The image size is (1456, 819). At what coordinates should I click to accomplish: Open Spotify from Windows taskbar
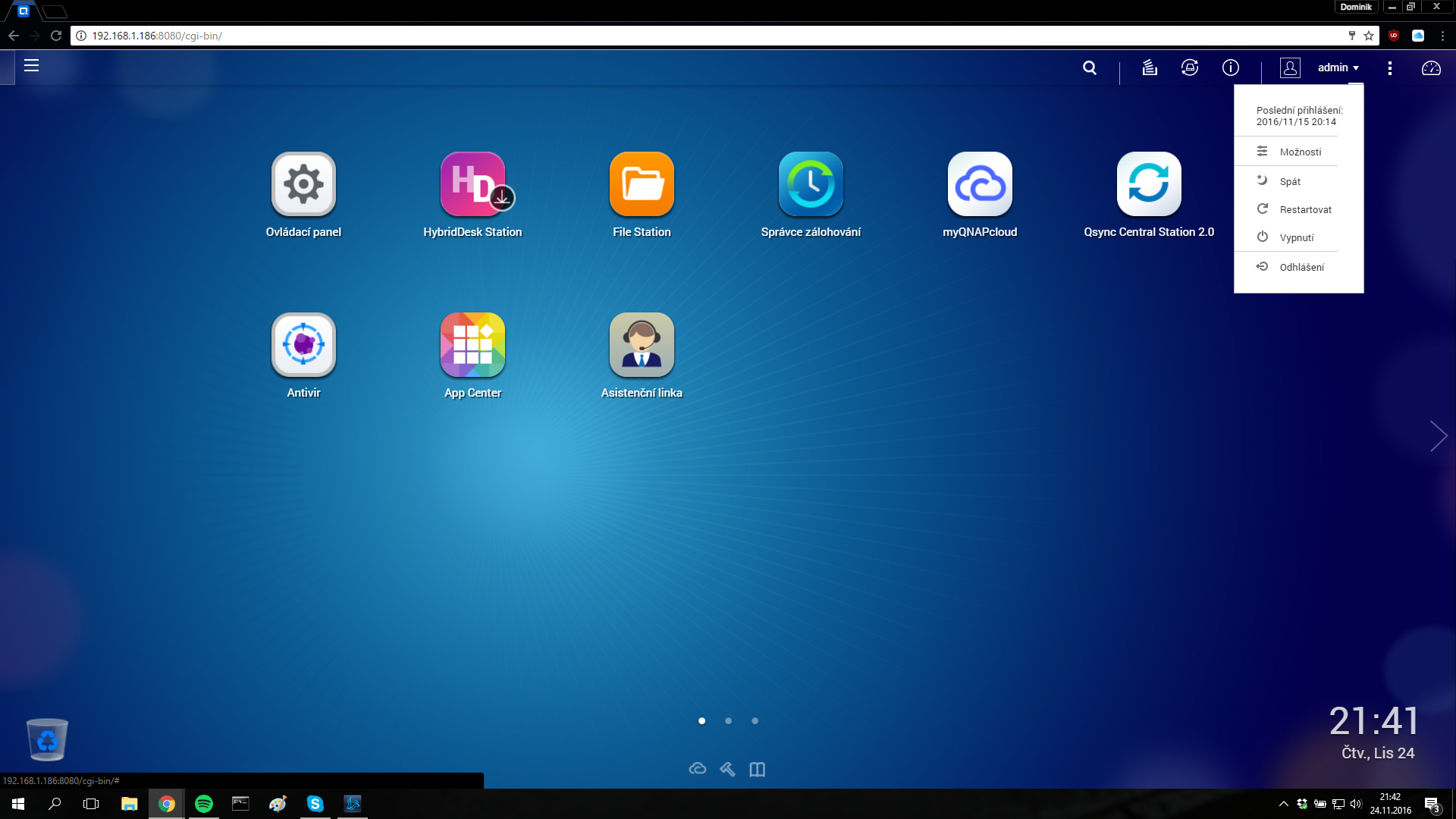coord(203,804)
